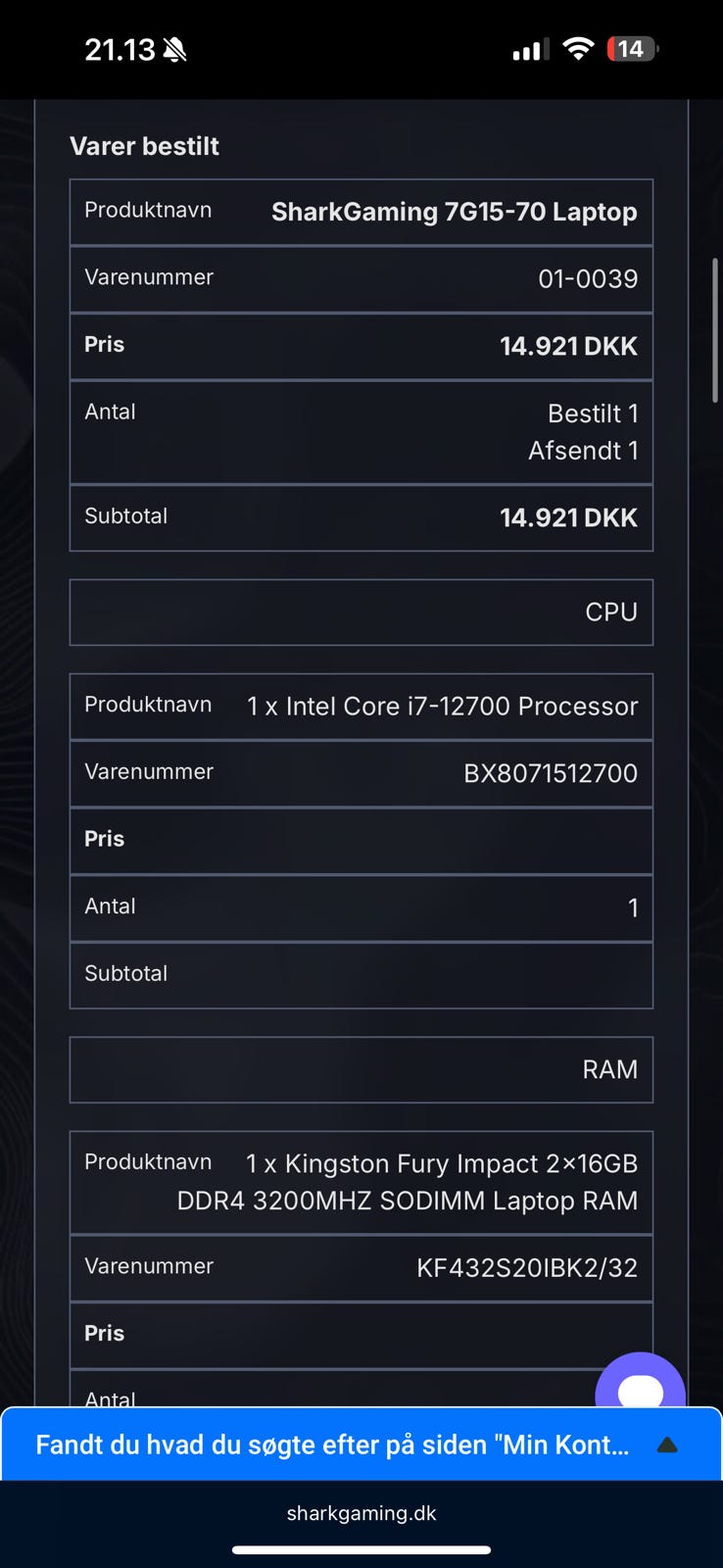Open the purple chat support bubble
The height and width of the screenshot is (1568, 723).
point(640,1388)
